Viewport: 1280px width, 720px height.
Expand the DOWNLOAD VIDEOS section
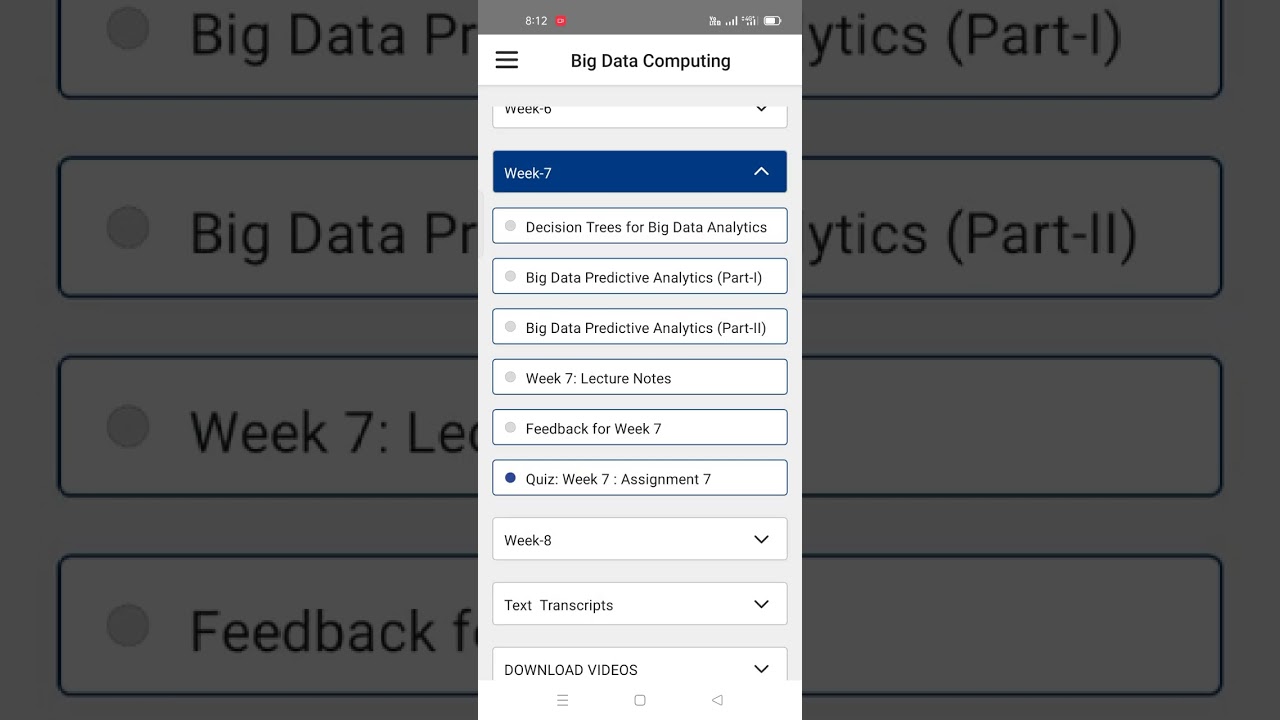click(640, 668)
